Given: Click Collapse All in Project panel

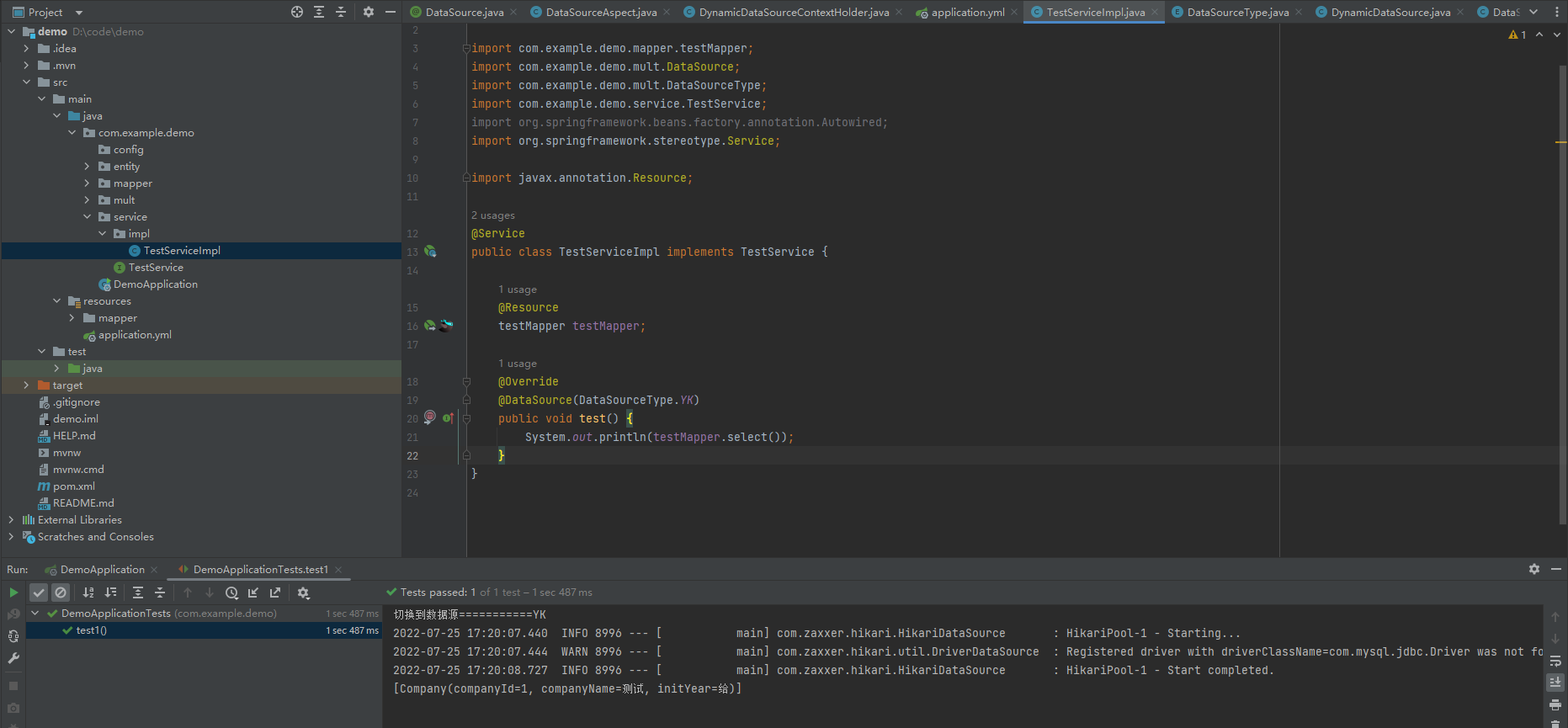Looking at the screenshot, I should click(x=341, y=12).
